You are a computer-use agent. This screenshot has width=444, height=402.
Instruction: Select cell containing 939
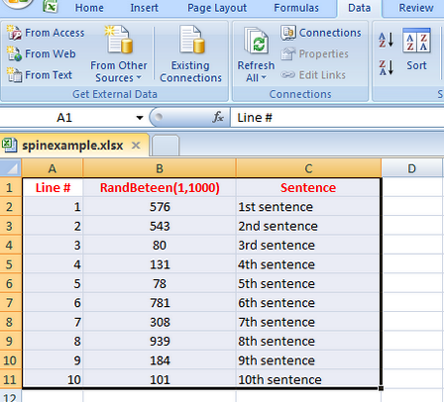coord(160,341)
